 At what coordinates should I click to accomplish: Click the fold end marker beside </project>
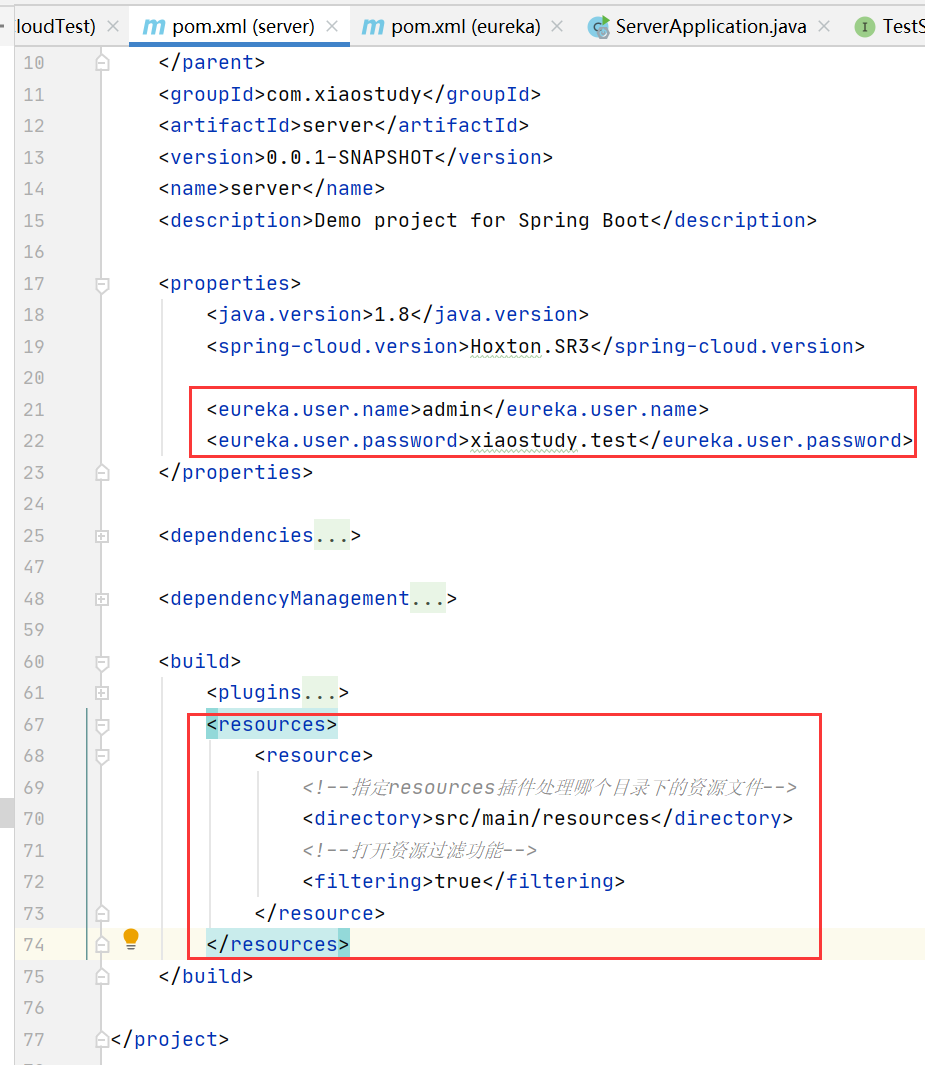(x=102, y=1039)
